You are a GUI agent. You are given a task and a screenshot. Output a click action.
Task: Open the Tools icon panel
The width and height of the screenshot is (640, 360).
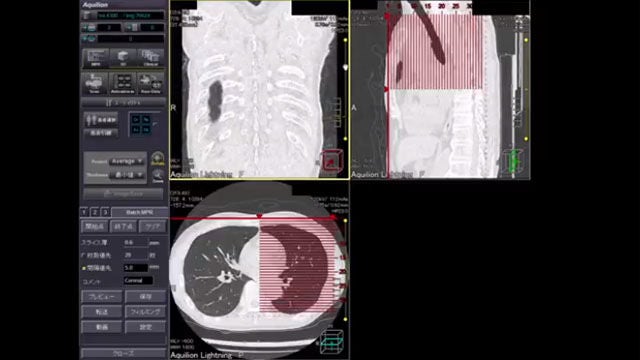click(94, 84)
